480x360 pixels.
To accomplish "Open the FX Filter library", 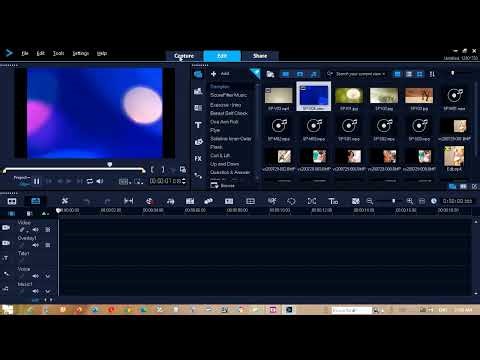I will 198,159.
